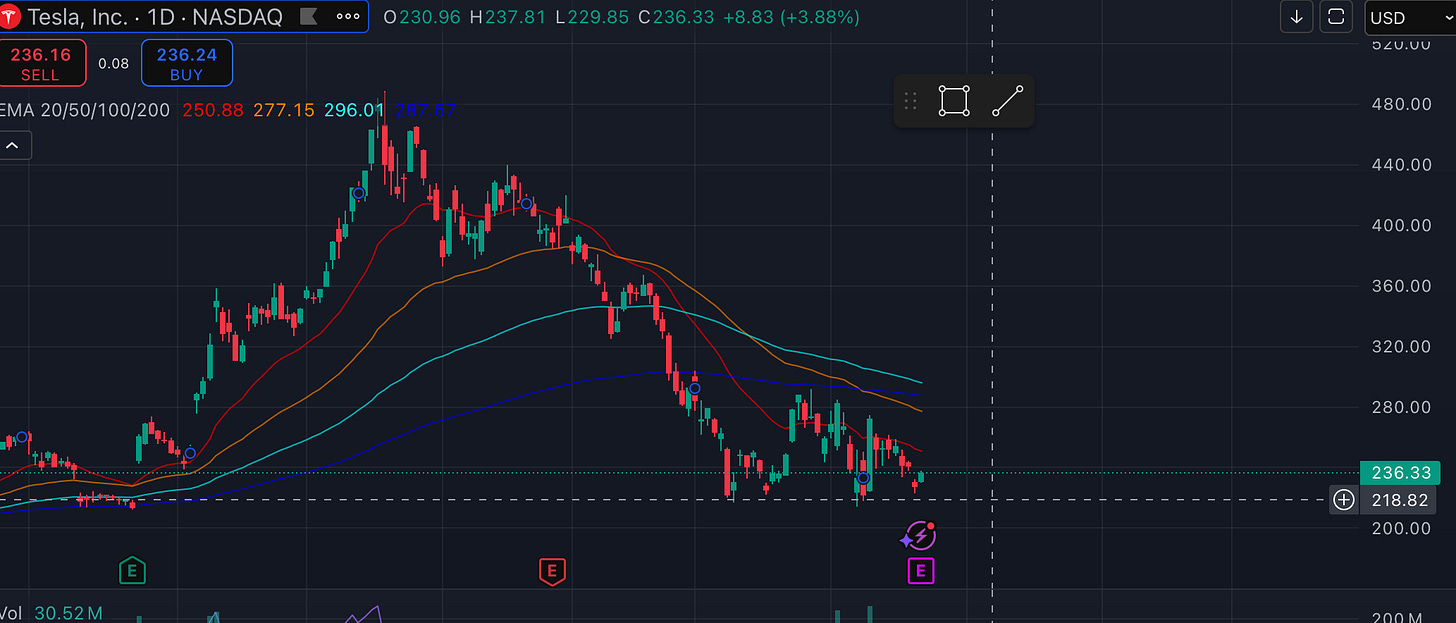The width and height of the screenshot is (1456, 623).
Task: Click the blue BUY 236.24 button
Action: tap(186, 63)
